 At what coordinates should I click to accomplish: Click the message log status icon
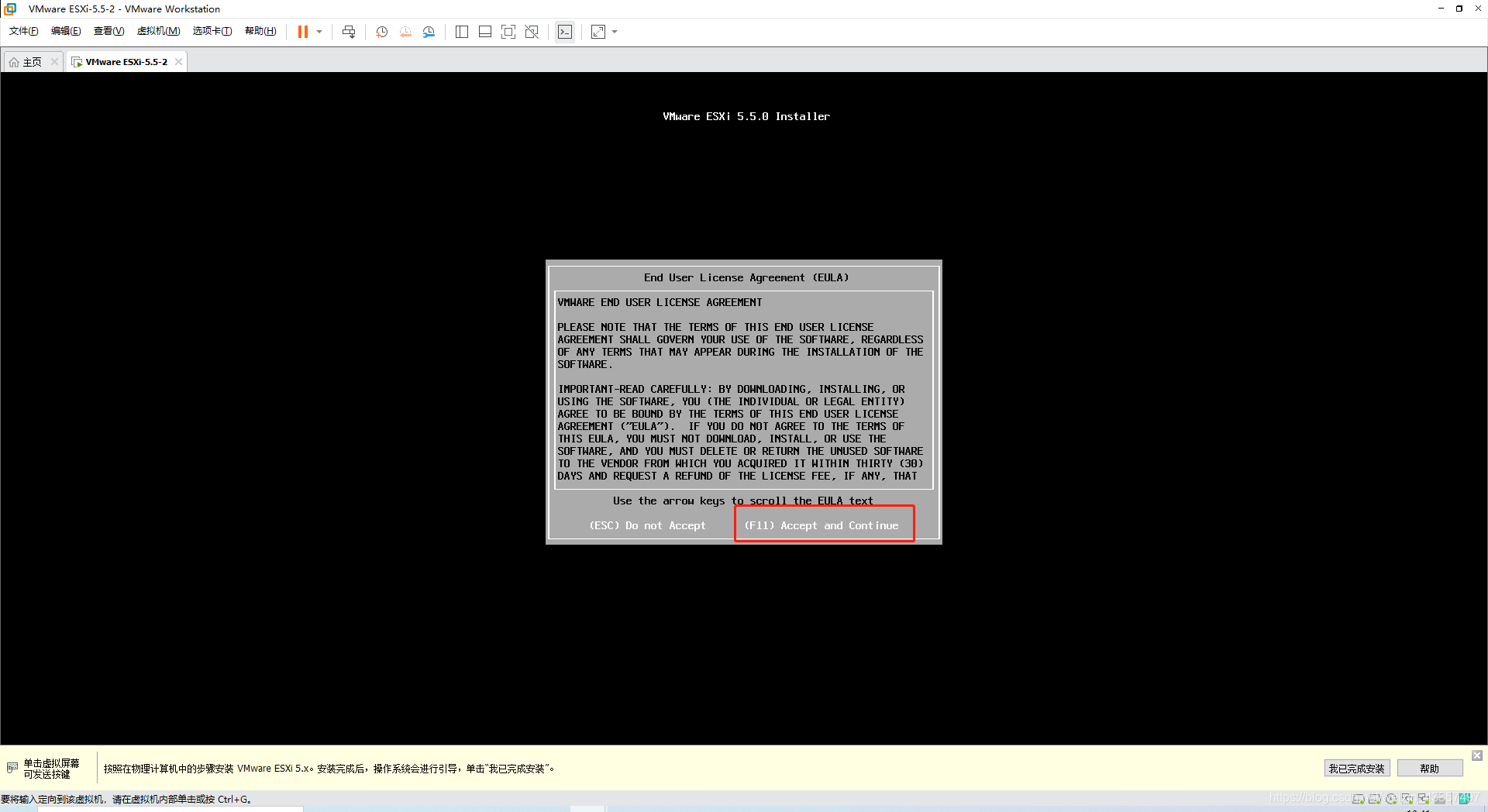1464,799
